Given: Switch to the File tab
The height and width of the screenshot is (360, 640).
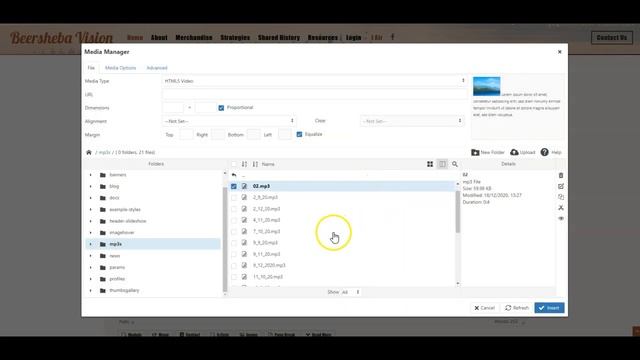Looking at the screenshot, I should click(x=91, y=68).
